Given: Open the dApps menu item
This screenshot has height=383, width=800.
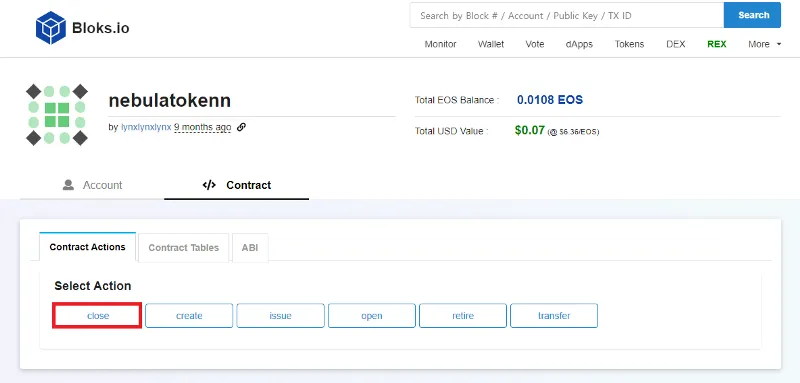Looking at the screenshot, I should click(x=579, y=44).
